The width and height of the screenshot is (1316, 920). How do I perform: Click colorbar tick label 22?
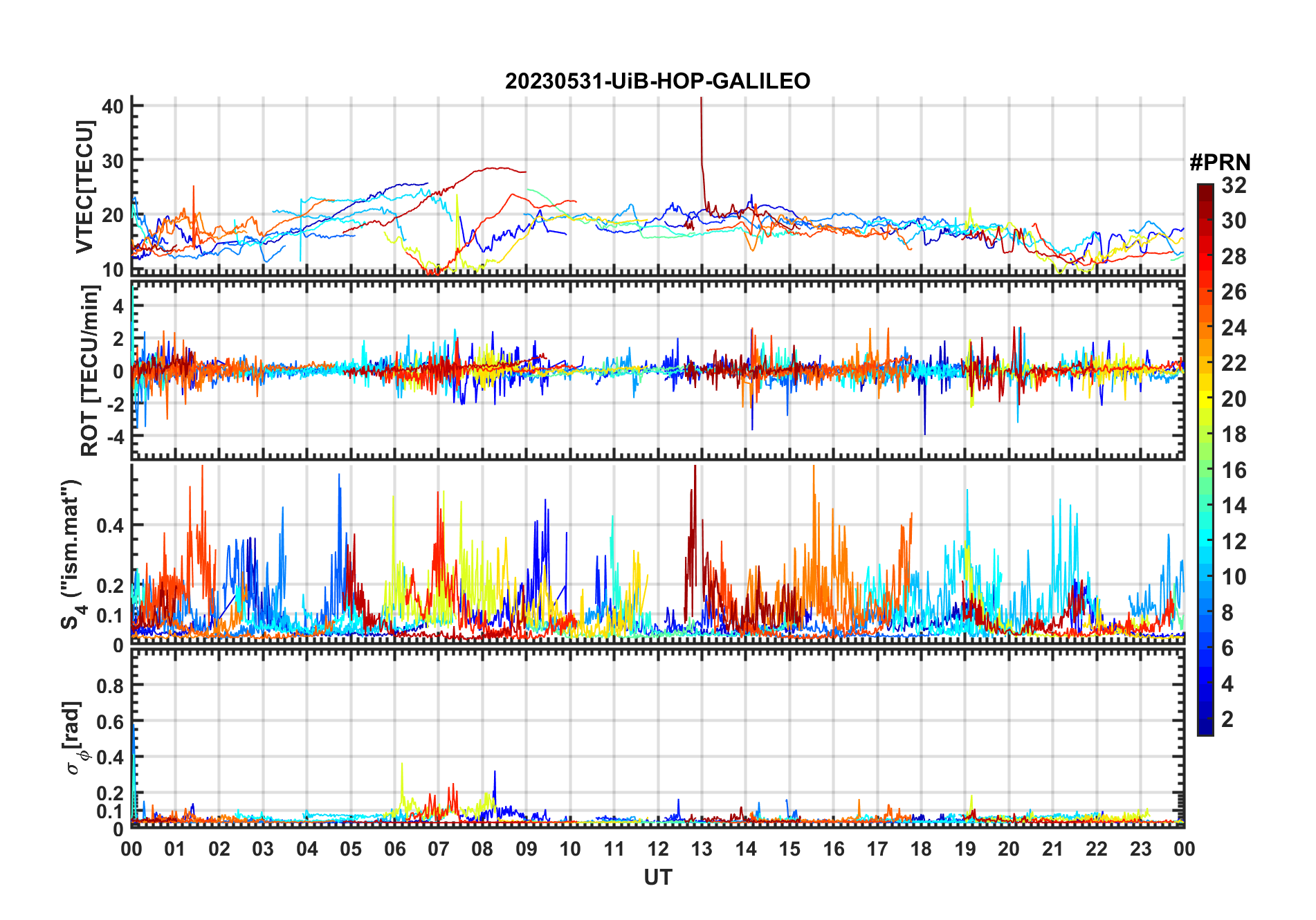click(x=1234, y=362)
